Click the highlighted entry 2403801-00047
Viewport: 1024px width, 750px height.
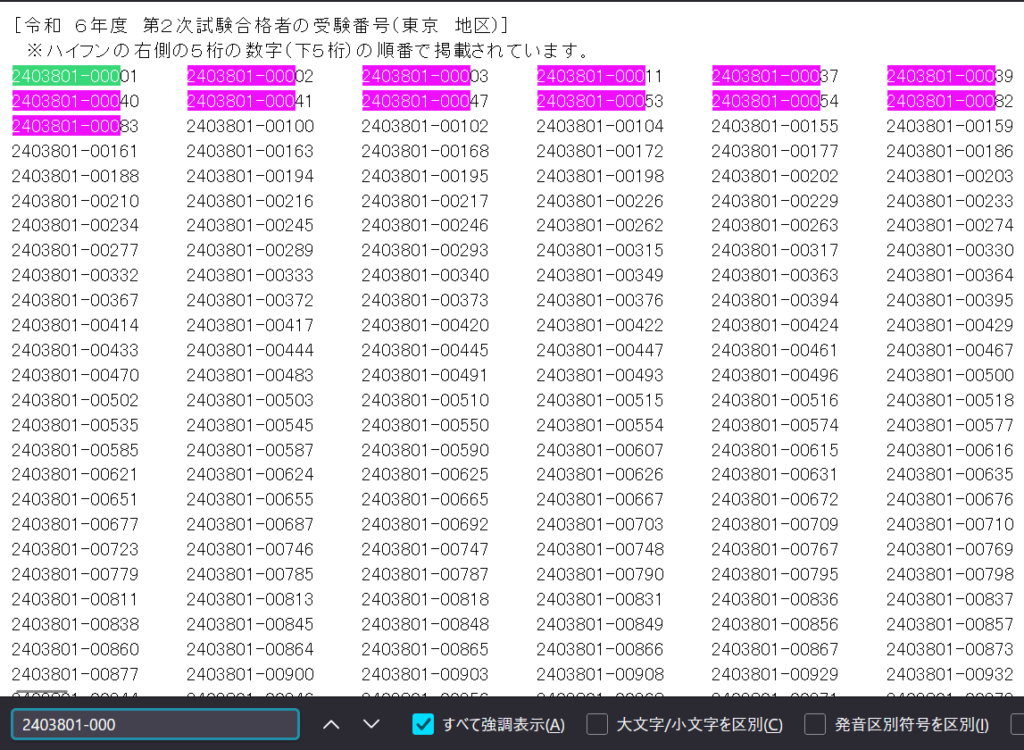[425, 101]
